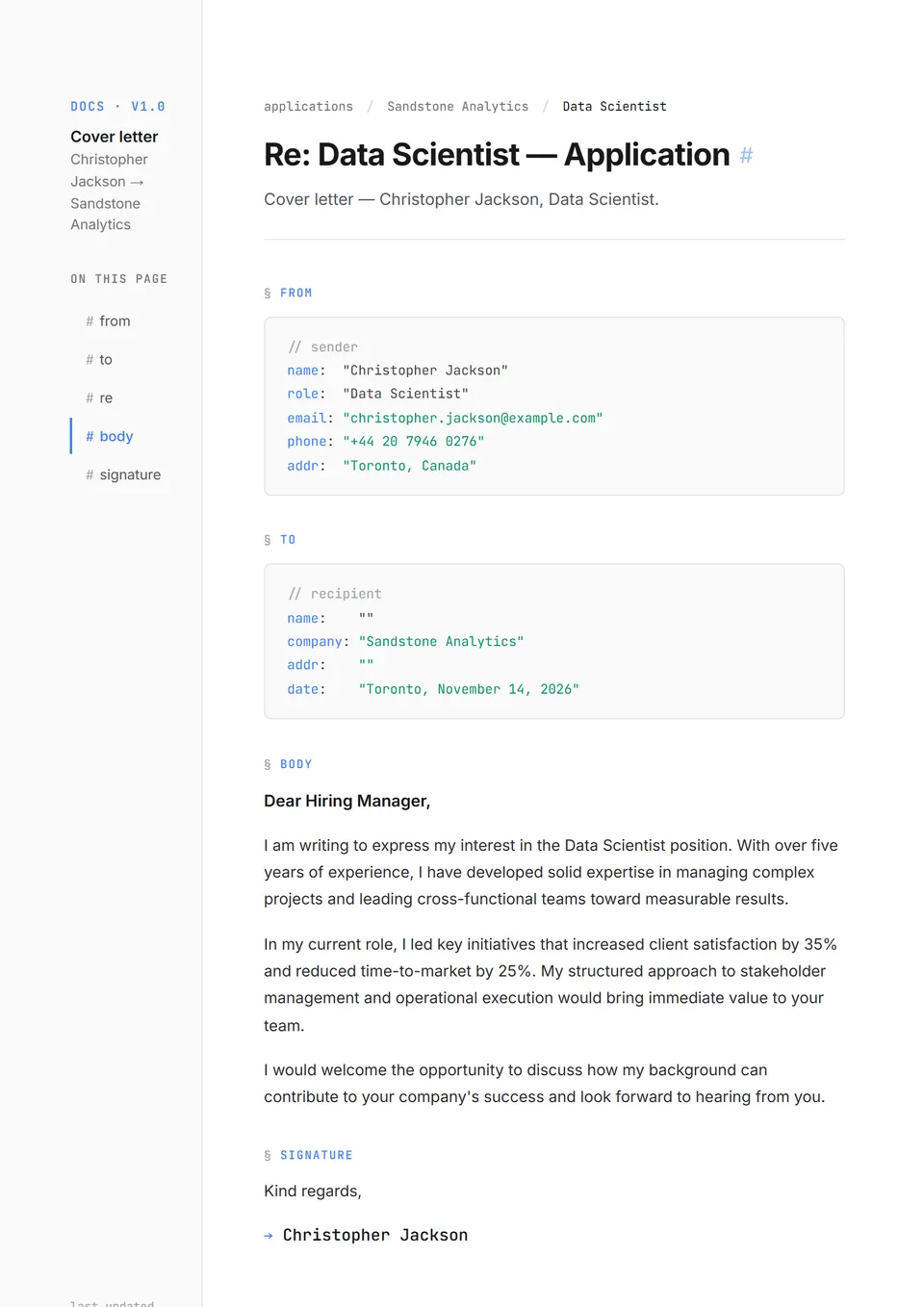Viewport: 924px width, 1307px height.
Task: Click the section symbol beside FROM
Action: 268,294
